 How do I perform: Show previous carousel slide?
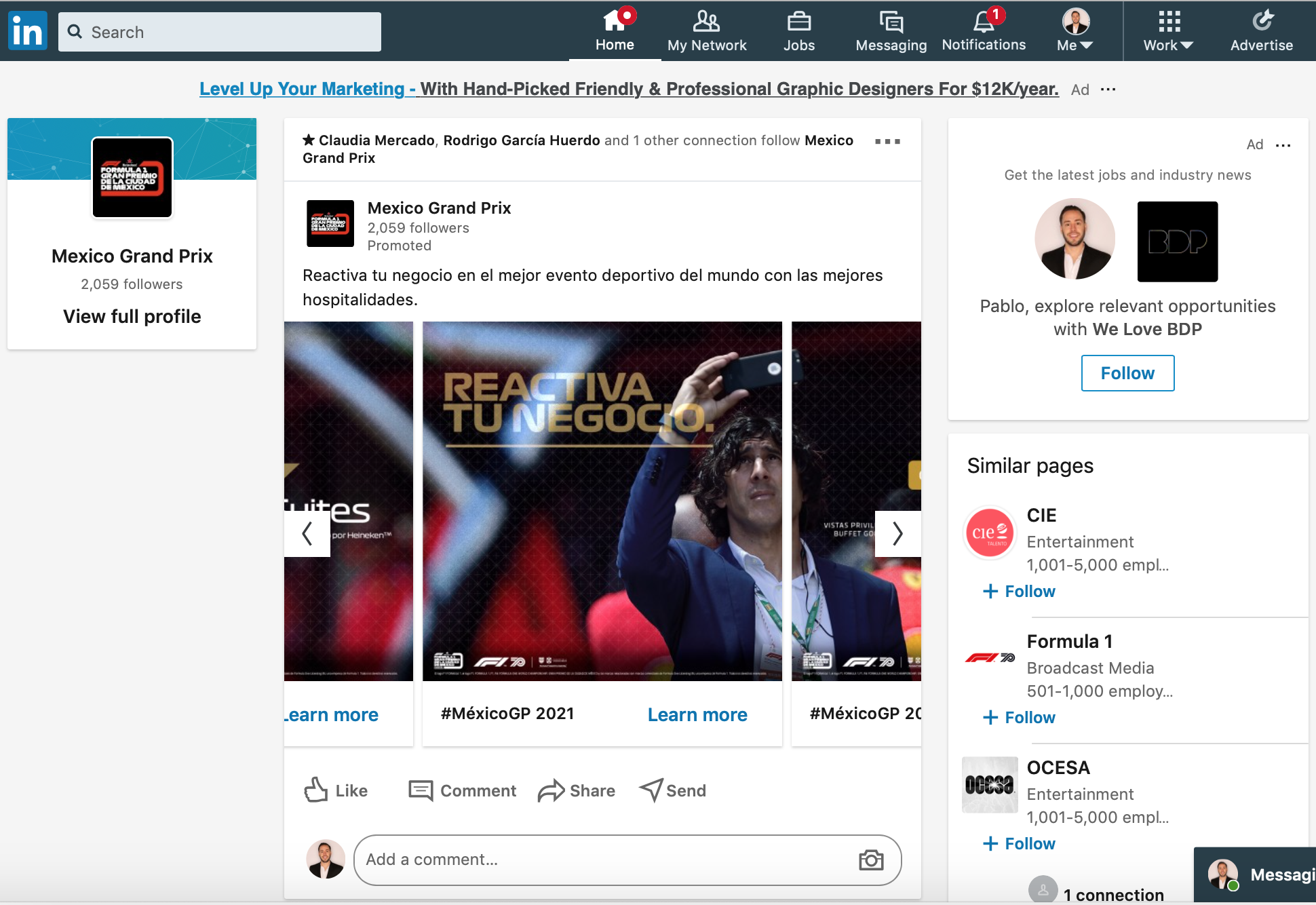(307, 534)
